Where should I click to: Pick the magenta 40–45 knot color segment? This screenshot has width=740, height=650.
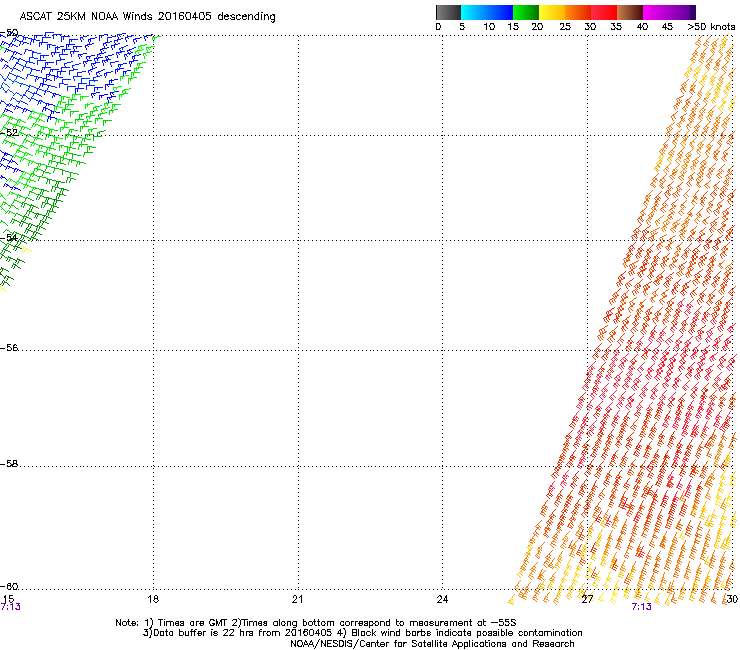[x=656, y=12]
